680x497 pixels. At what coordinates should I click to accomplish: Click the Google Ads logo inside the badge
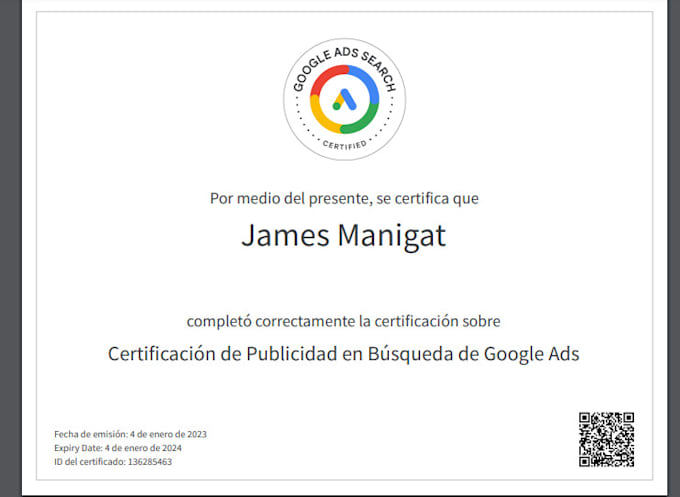[345, 100]
